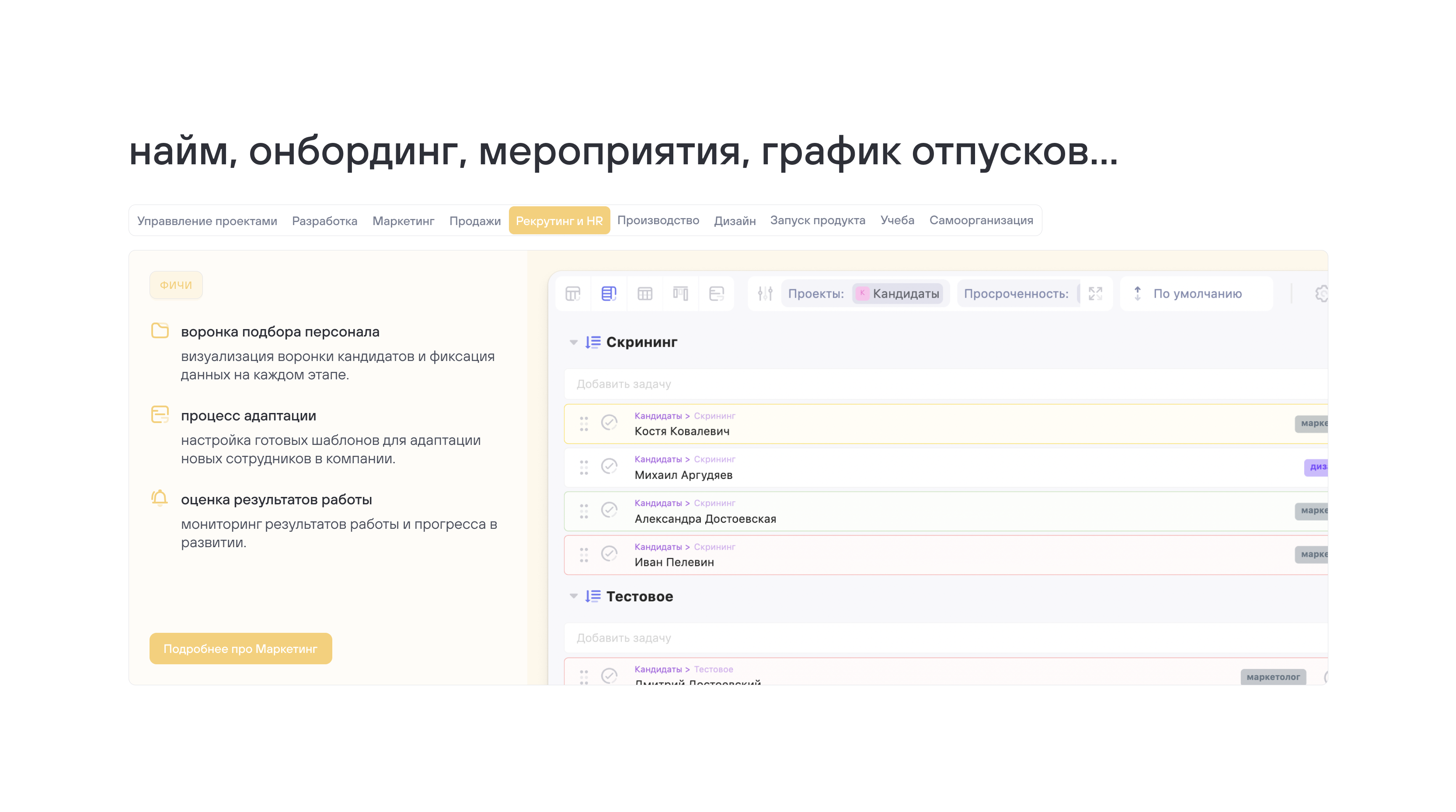Click Подробнее про Маркетинг button
This screenshot has height=812, width=1456.
pos(240,649)
